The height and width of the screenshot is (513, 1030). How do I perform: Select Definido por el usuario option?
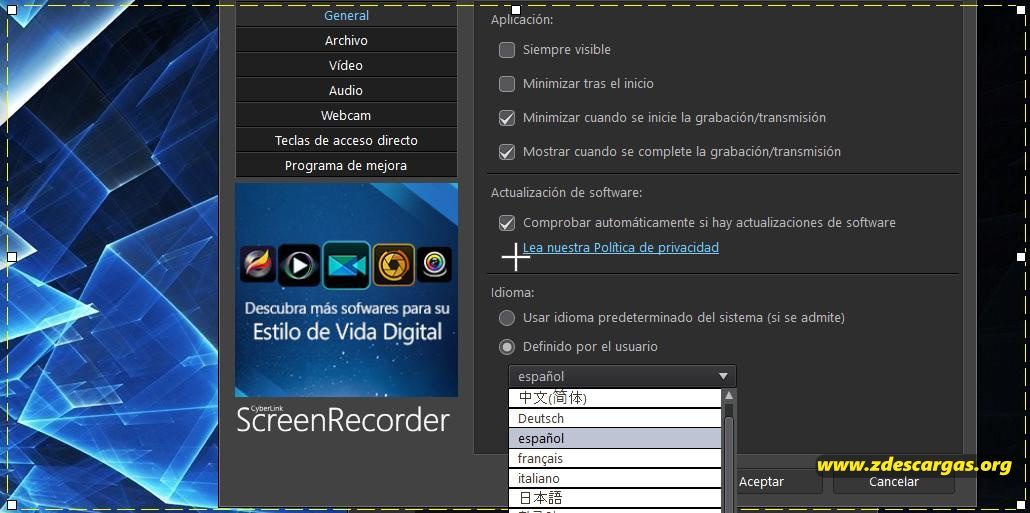point(506,347)
